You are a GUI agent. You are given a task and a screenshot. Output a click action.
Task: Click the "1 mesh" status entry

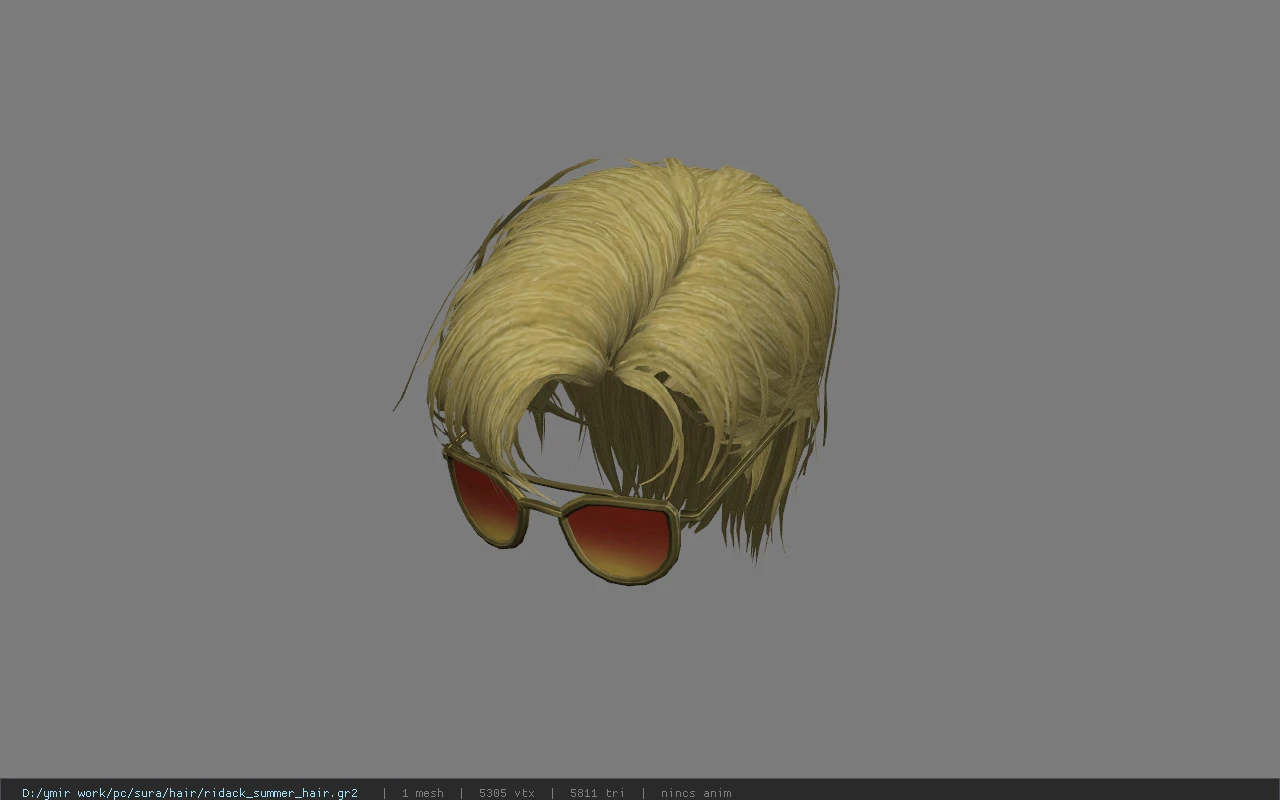click(x=423, y=793)
